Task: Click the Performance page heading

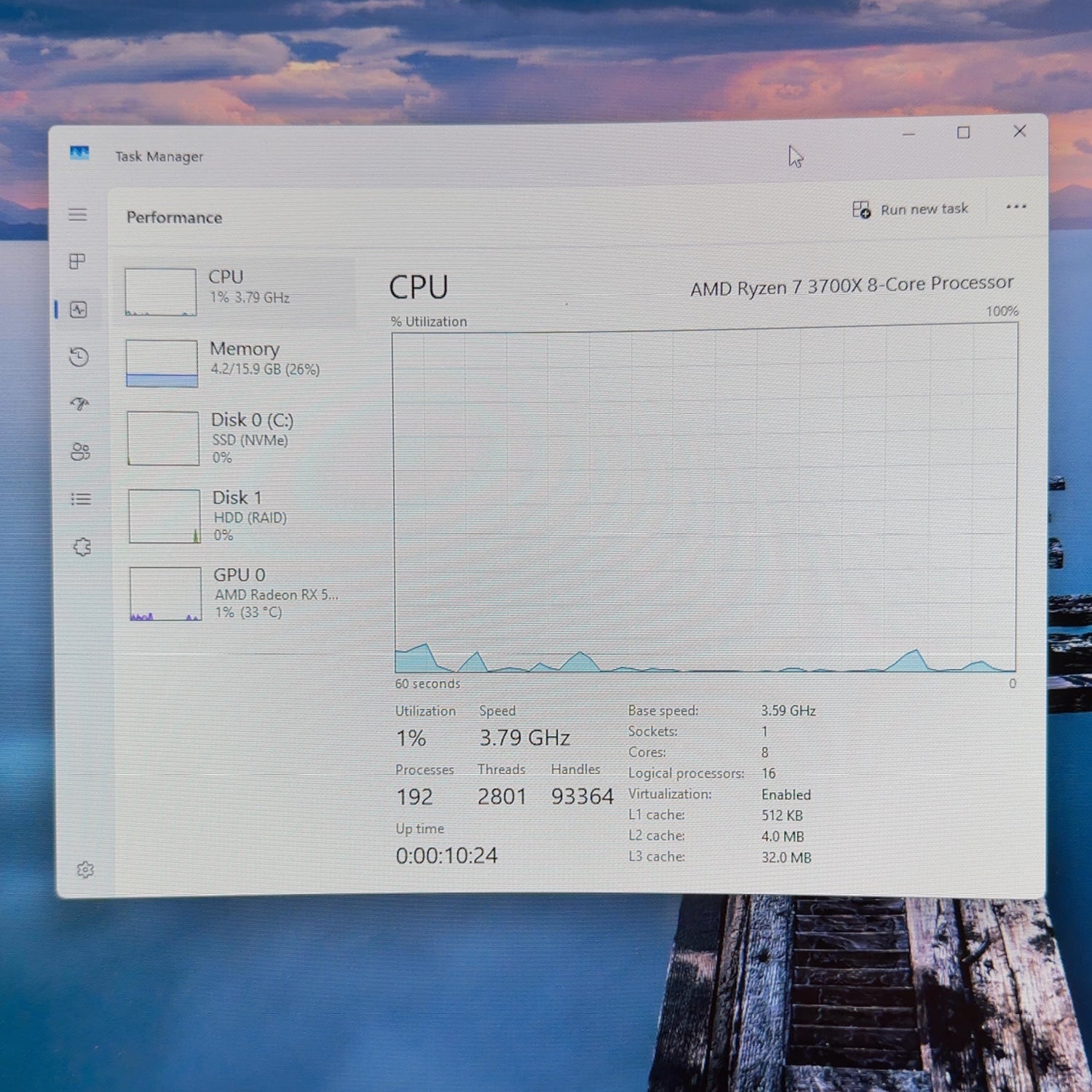Action: click(x=174, y=217)
